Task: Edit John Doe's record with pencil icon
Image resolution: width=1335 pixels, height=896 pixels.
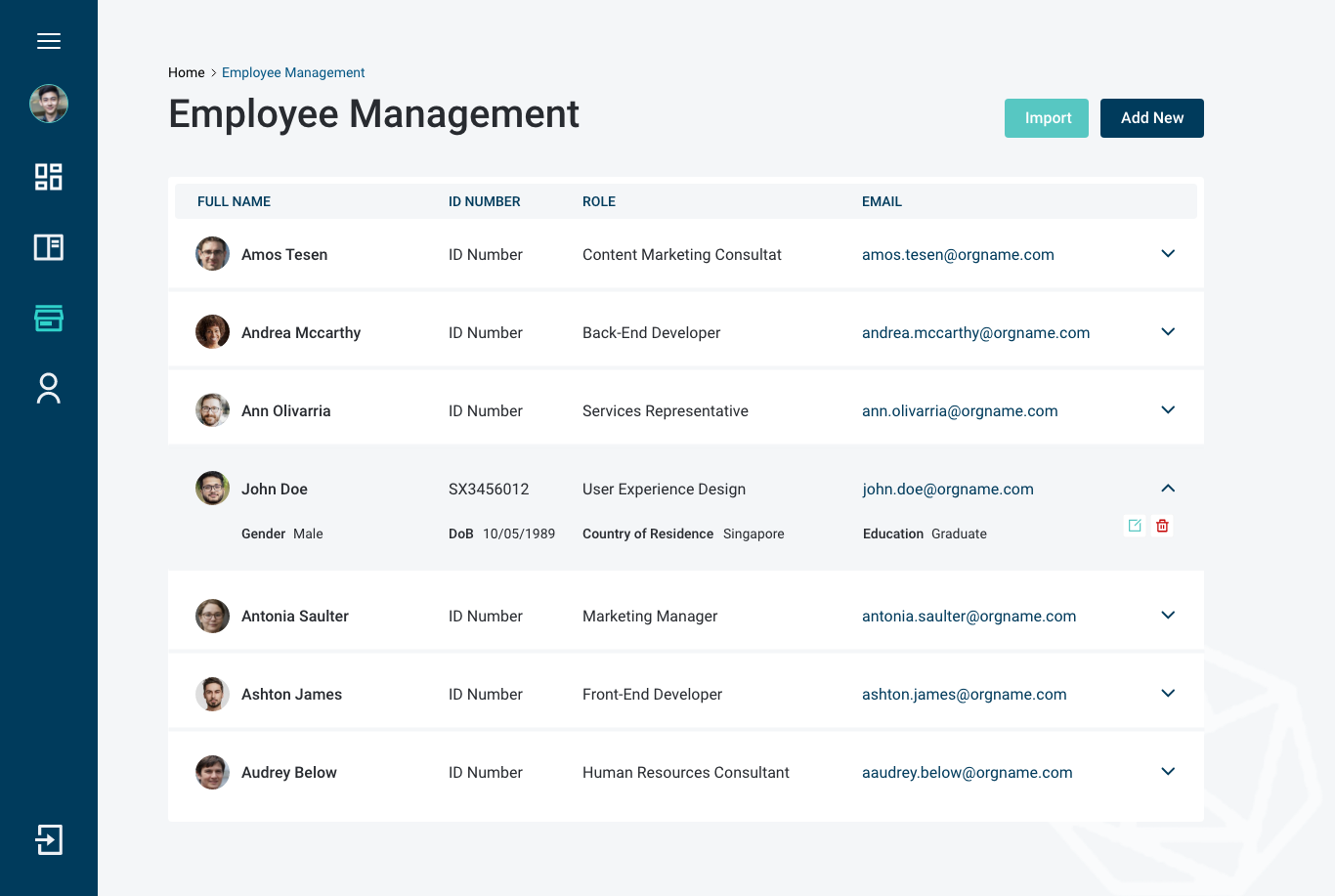Action: click(1135, 526)
